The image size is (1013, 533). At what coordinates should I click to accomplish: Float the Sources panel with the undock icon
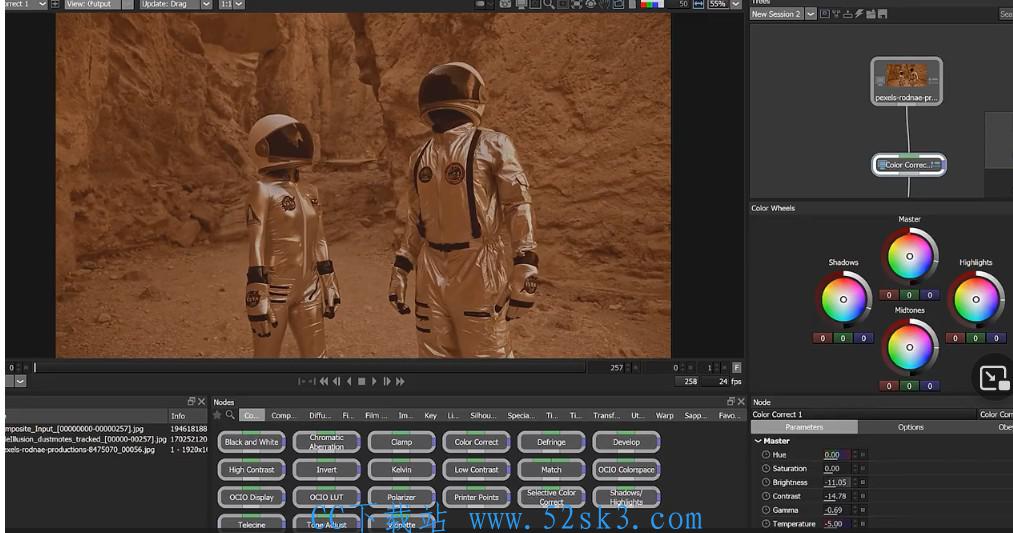pos(191,401)
